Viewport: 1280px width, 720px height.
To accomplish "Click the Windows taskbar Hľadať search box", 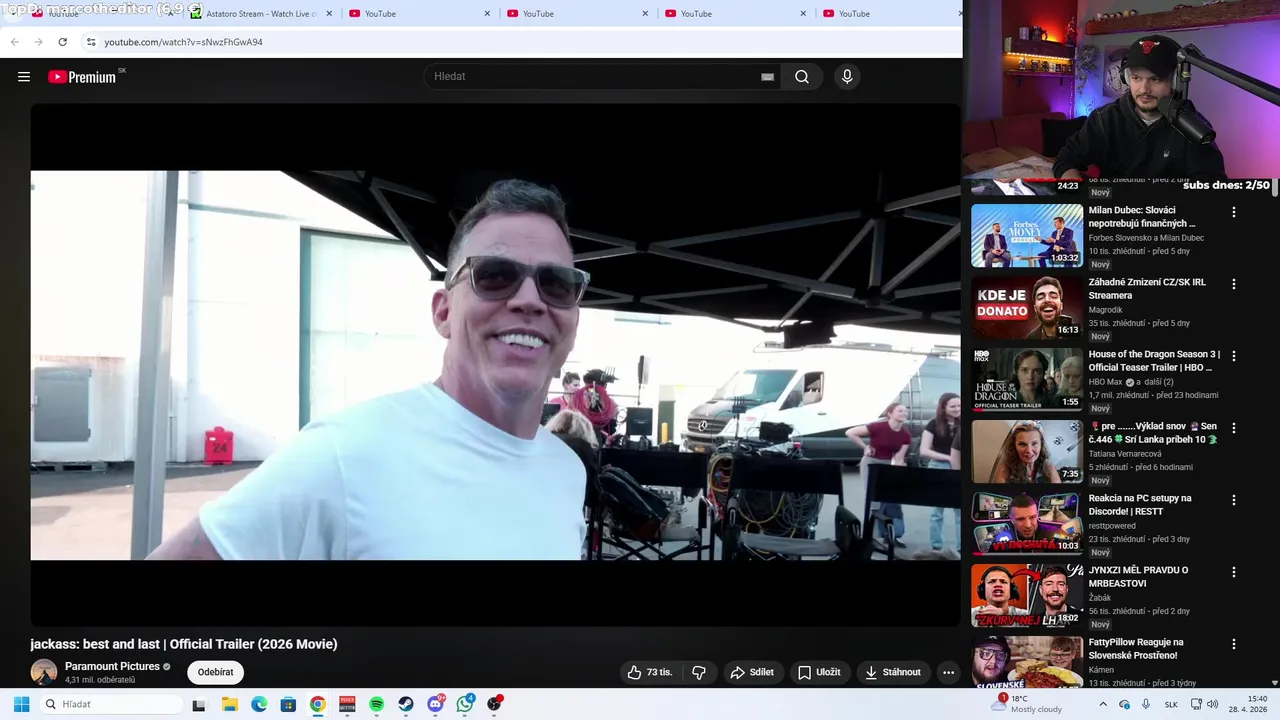I will 110,704.
